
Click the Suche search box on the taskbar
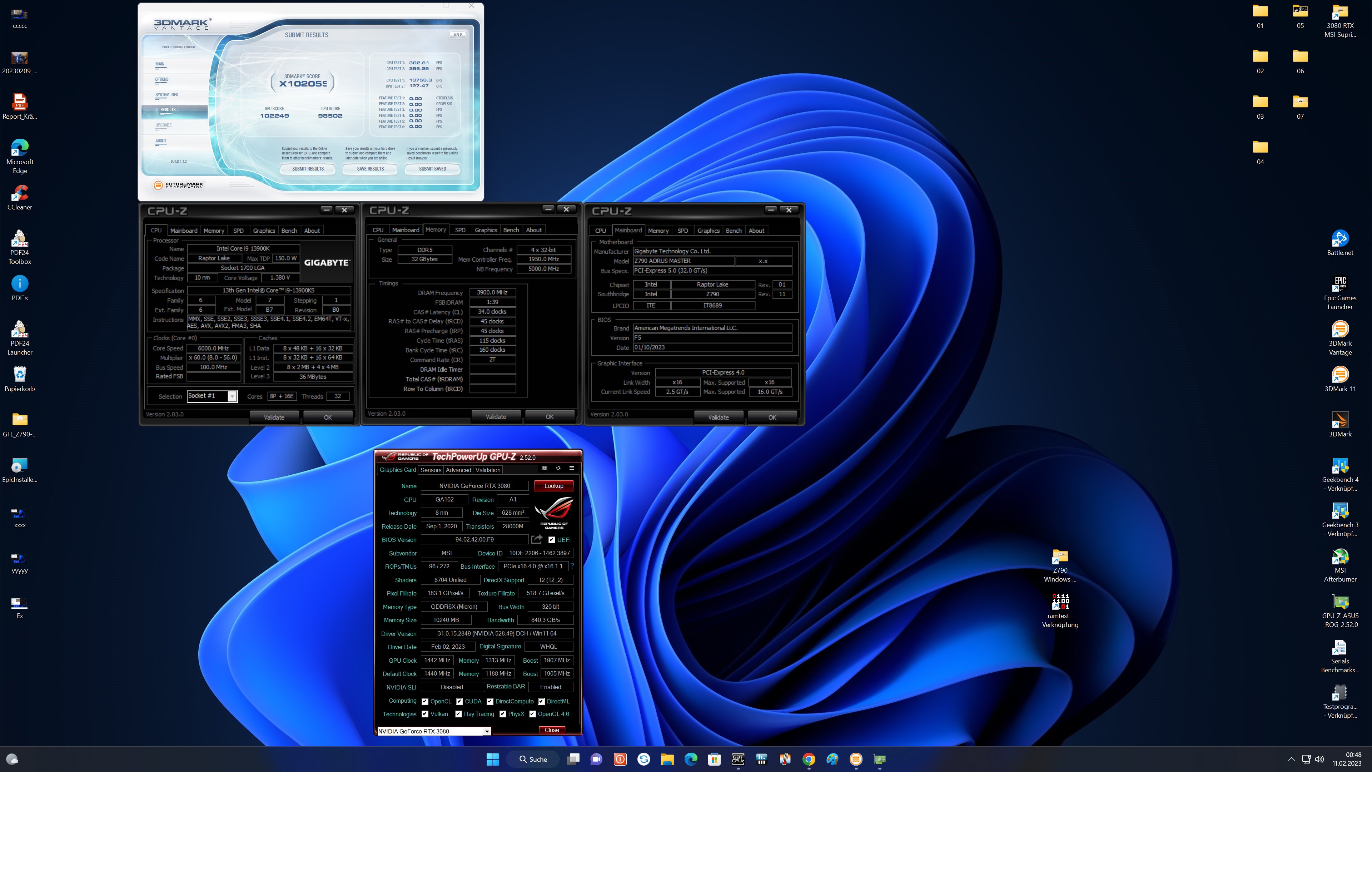533,759
